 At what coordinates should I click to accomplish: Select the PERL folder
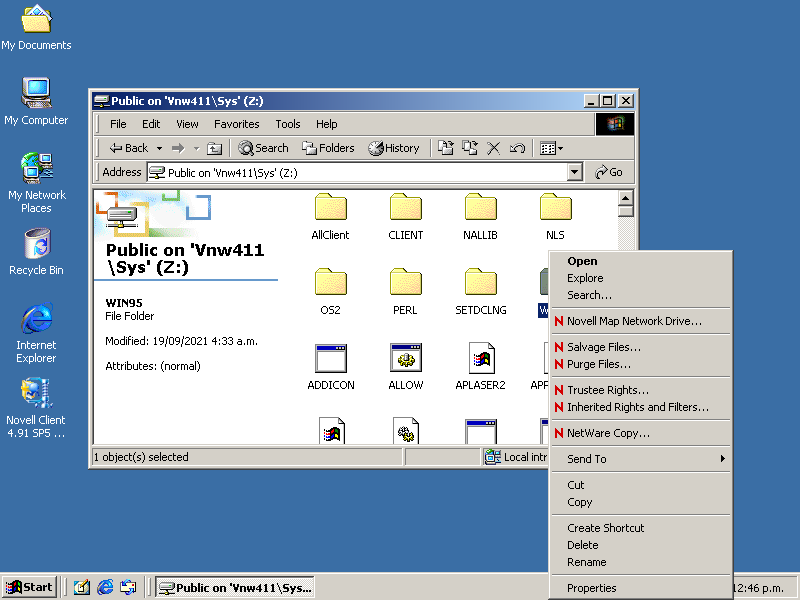coord(406,292)
